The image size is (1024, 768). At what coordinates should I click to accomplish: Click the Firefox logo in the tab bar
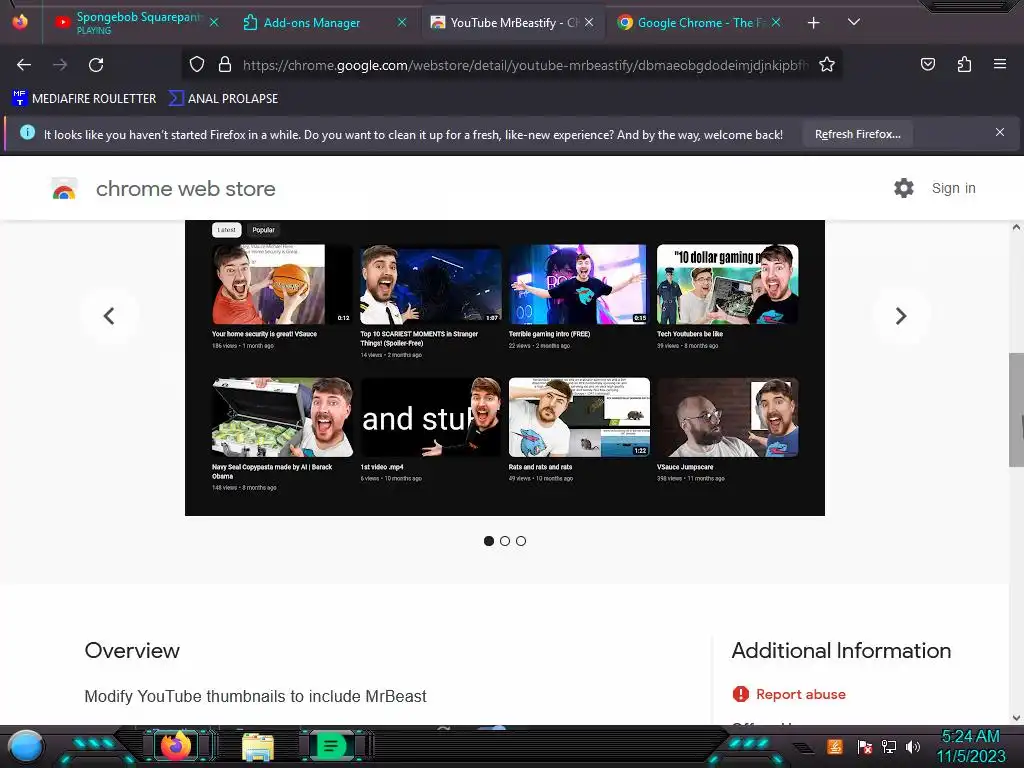point(20,22)
